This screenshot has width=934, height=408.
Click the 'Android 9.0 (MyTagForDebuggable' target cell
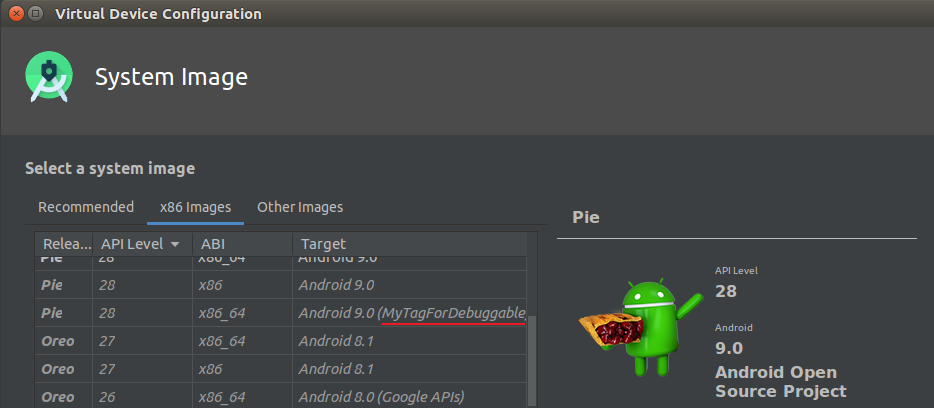410,313
